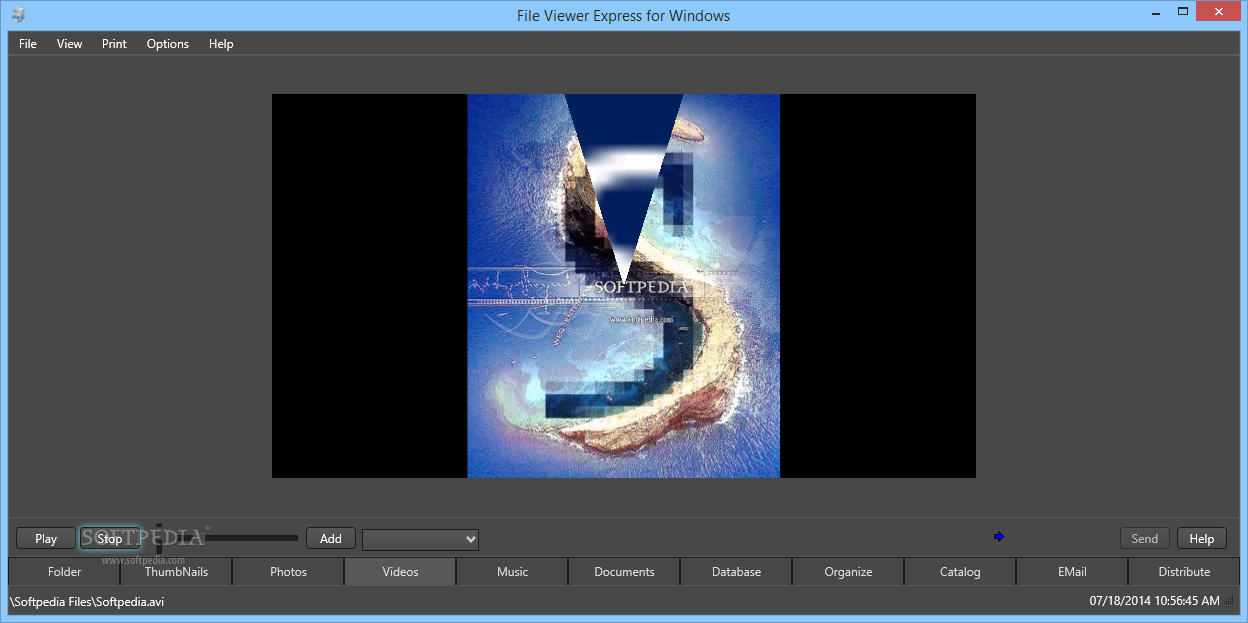Click the Add button

pos(331,539)
